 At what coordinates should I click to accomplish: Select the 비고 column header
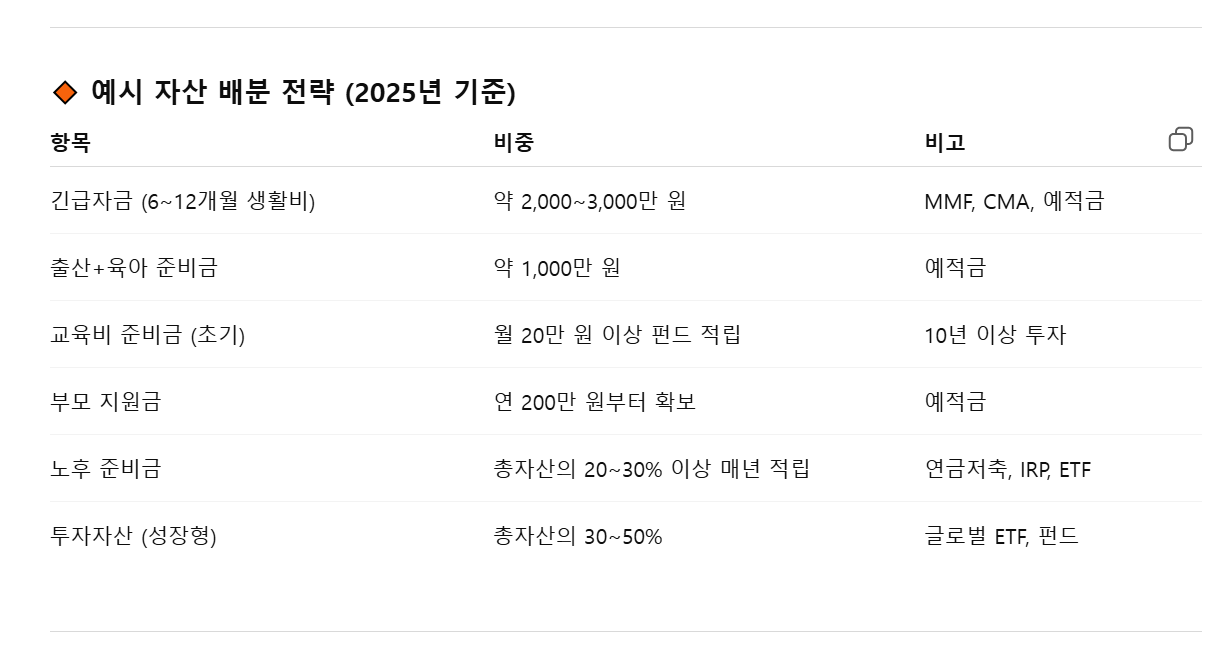[x=945, y=142]
